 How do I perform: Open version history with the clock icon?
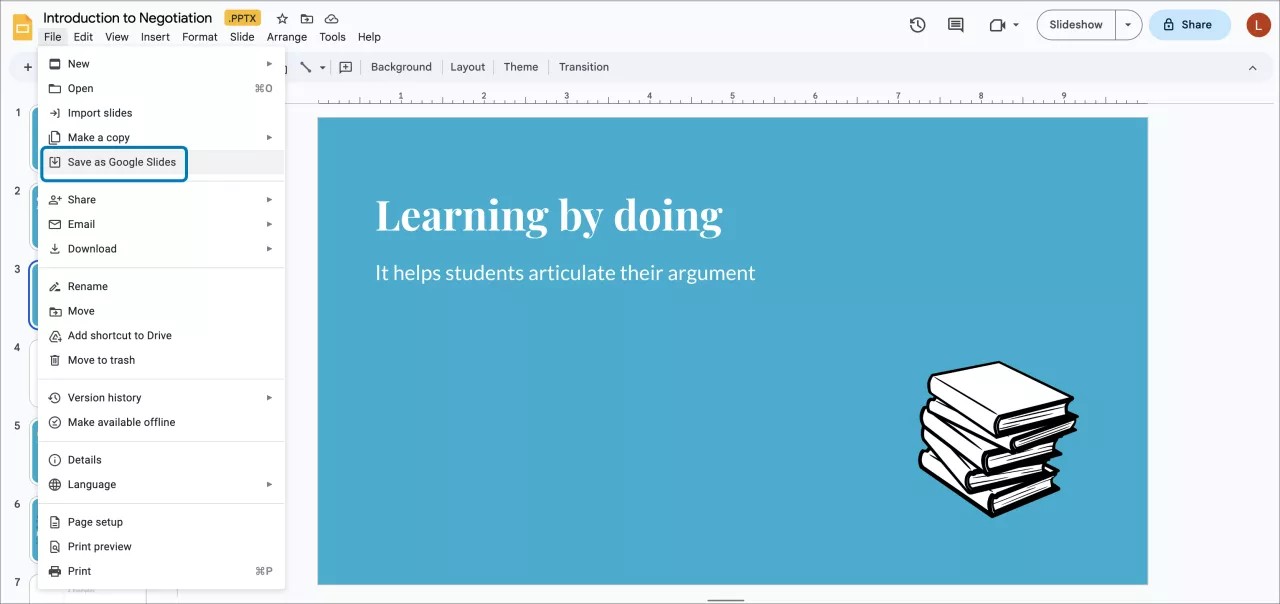[x=917, y=25]
